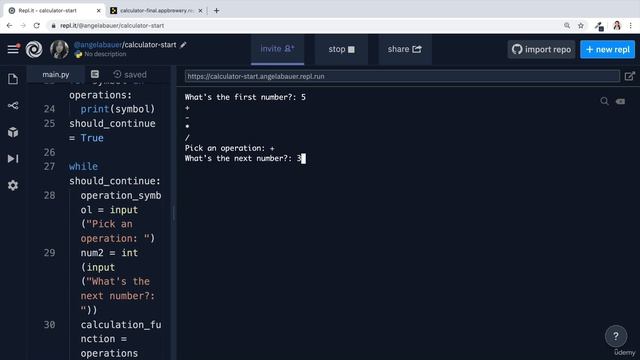The height and width of the screenshot is (360, 640).
Task: Open the Files panel icon
Action: pos(13,79)
